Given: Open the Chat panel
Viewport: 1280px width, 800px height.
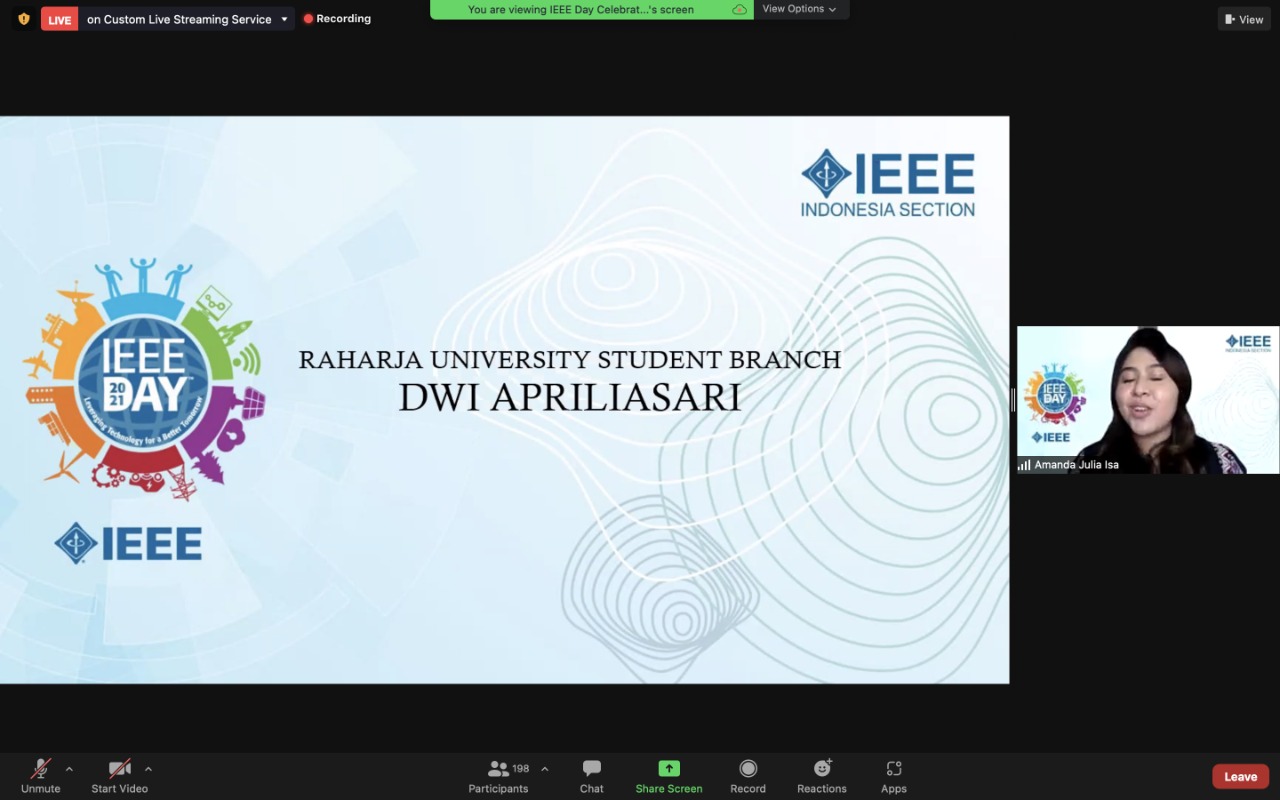Looking at the screenshot, I should tap(592, 776).
